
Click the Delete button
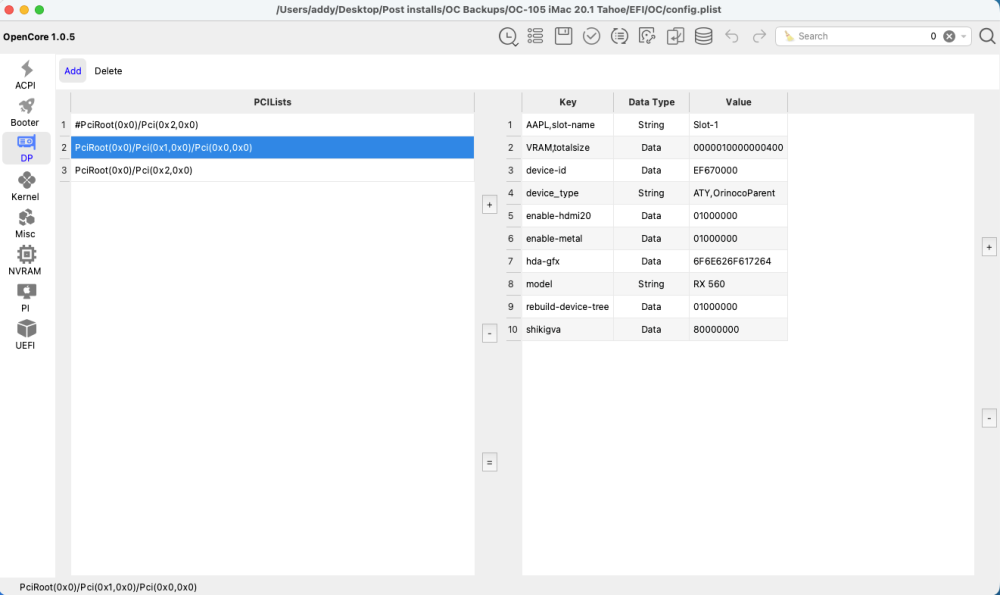click(x=108, y=71)
